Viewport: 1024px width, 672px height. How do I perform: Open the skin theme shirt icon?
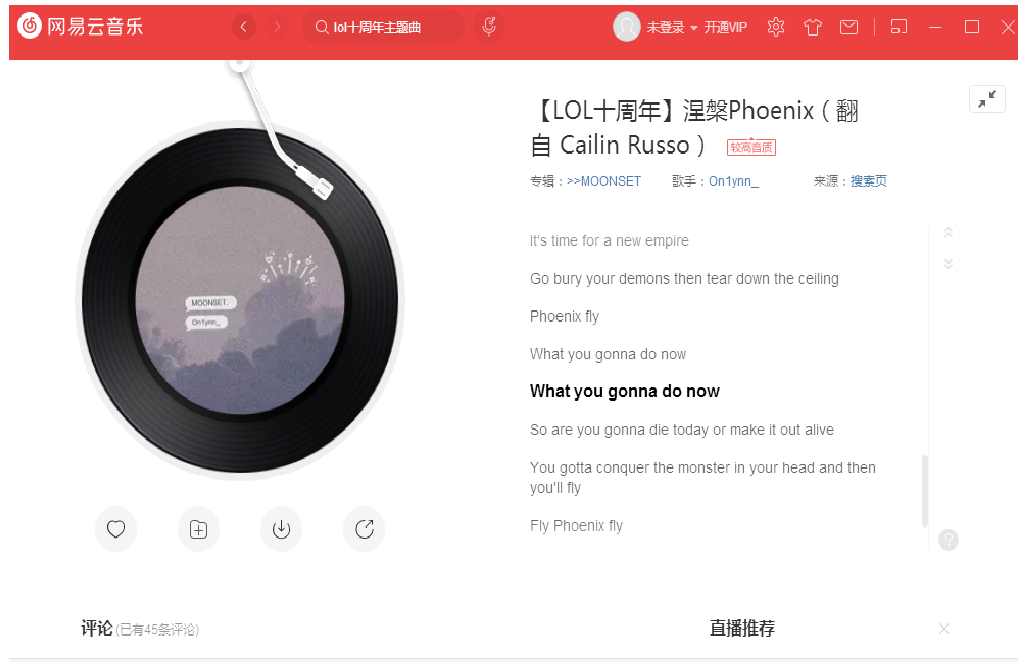[x=812, y=27]
